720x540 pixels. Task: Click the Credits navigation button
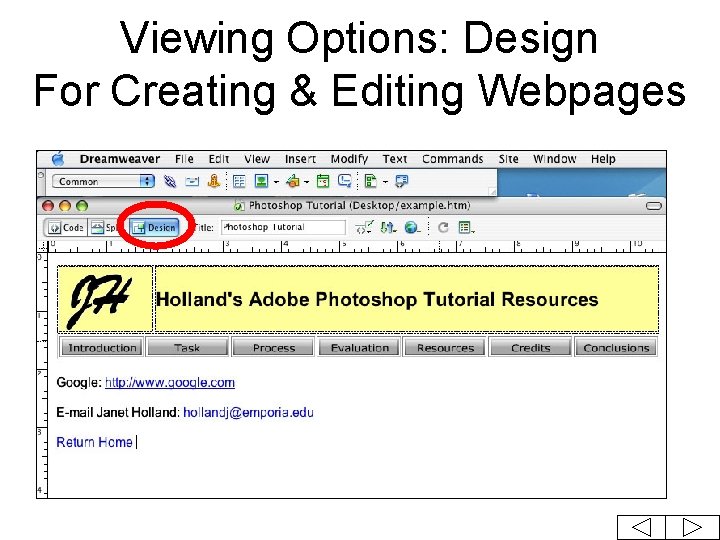[x=530, y=348]
